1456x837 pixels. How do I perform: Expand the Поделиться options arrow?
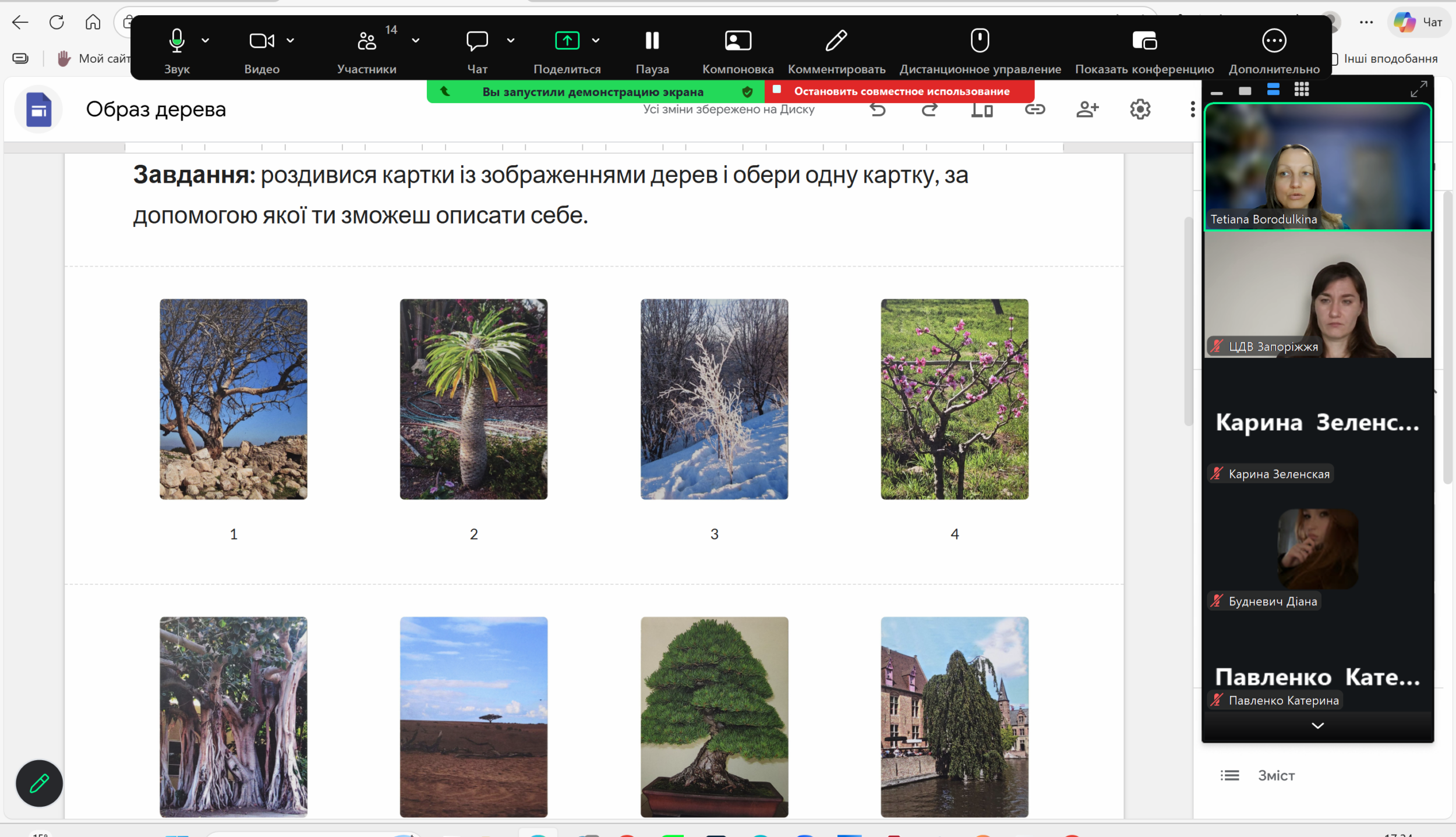click(596, 41)
